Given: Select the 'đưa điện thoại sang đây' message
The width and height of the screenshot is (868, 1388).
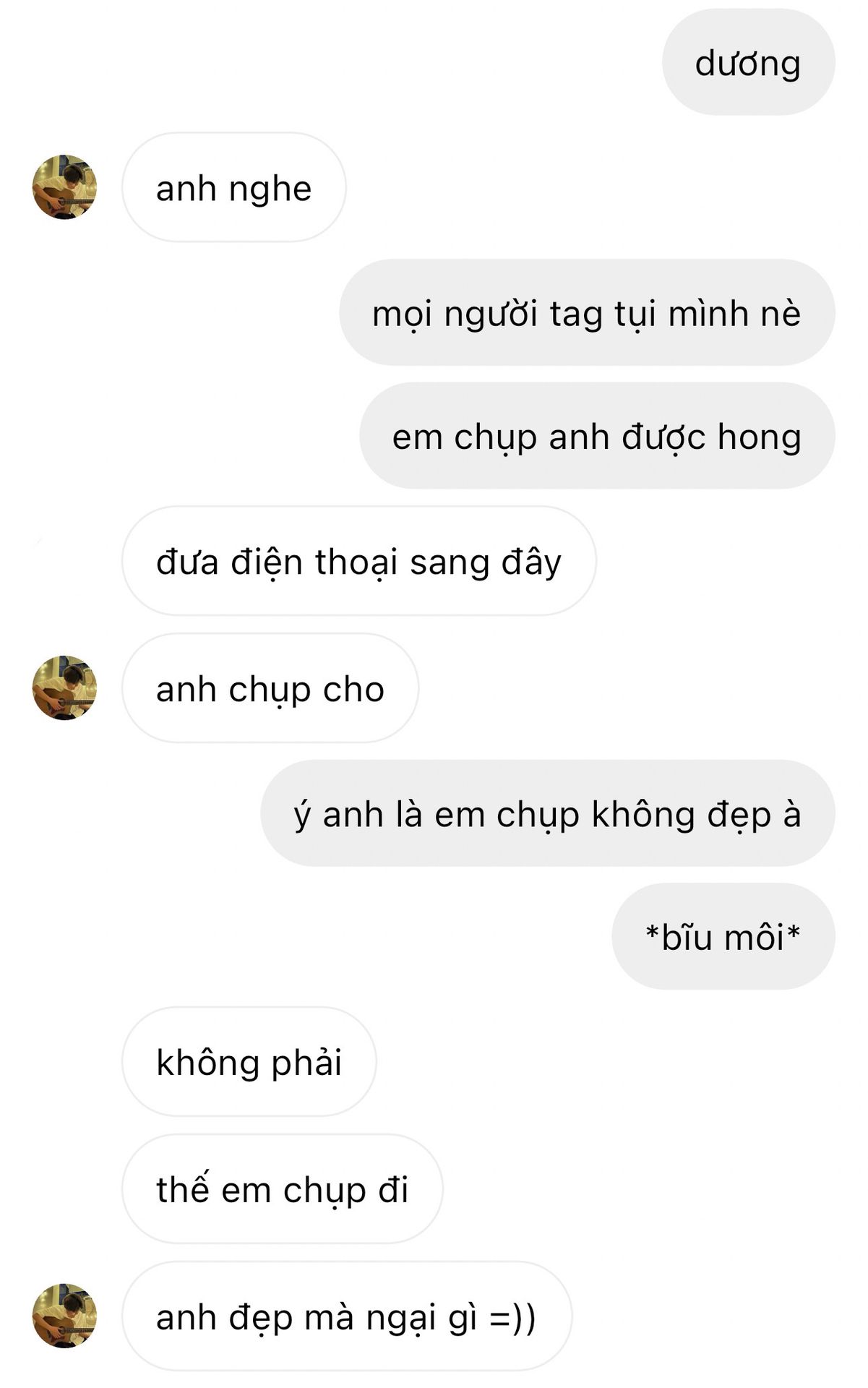Looking at the screenshot, I should tap(358, 561).
